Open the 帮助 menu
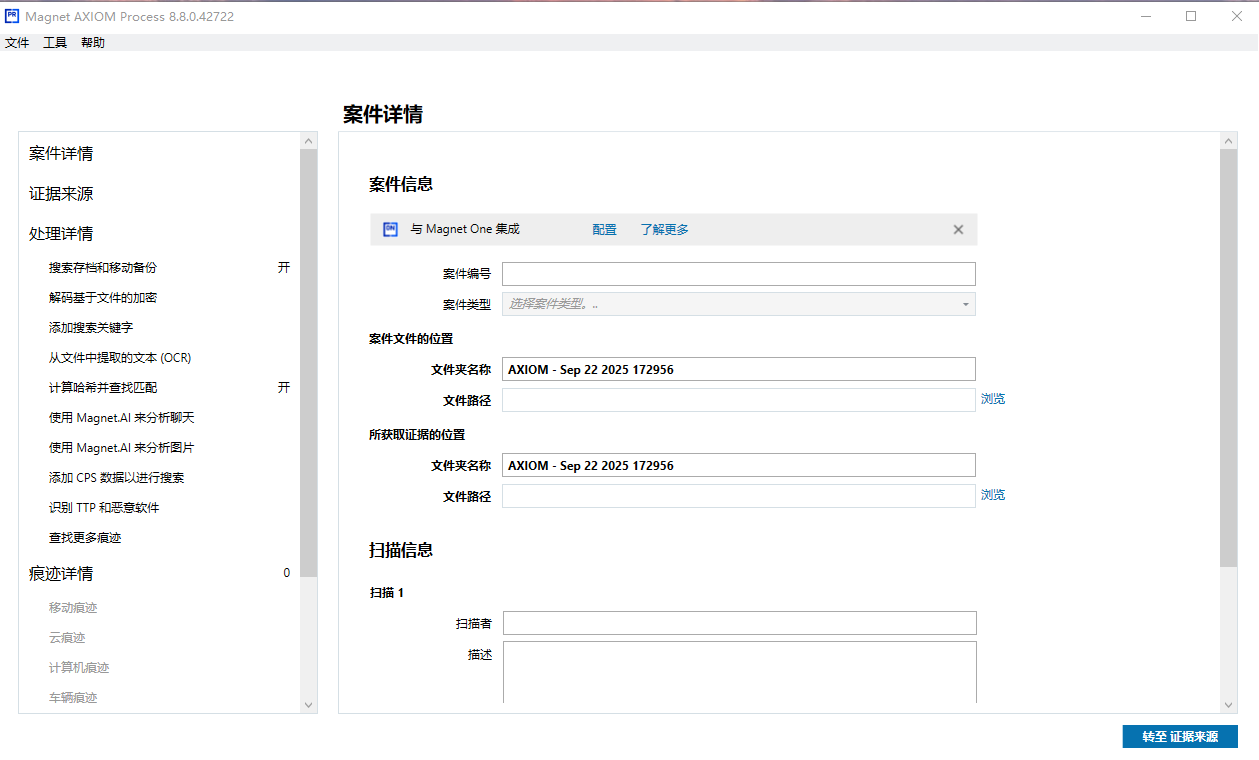The width and height of the screenshot is (1259, 760). coord(93,43)
